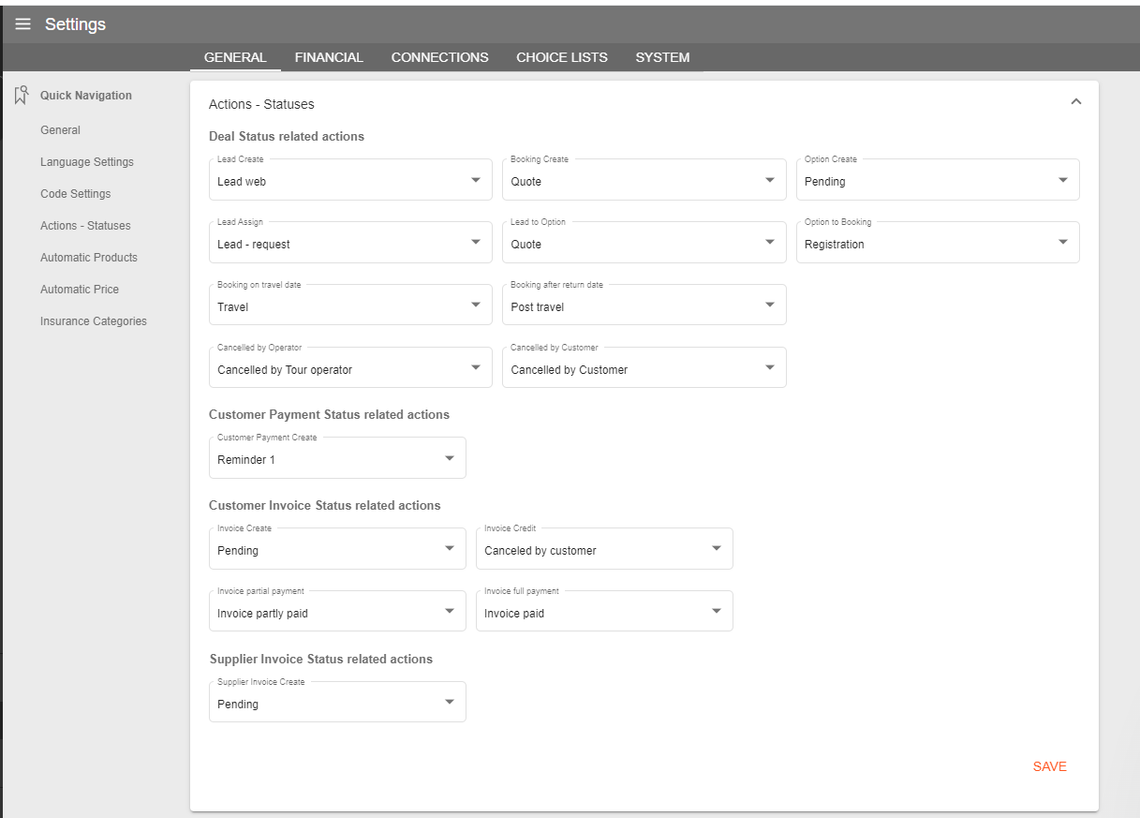Click Supplier Invoice Status related actions heading
The width and height of the screenshot is (1140, 818).
321,659
